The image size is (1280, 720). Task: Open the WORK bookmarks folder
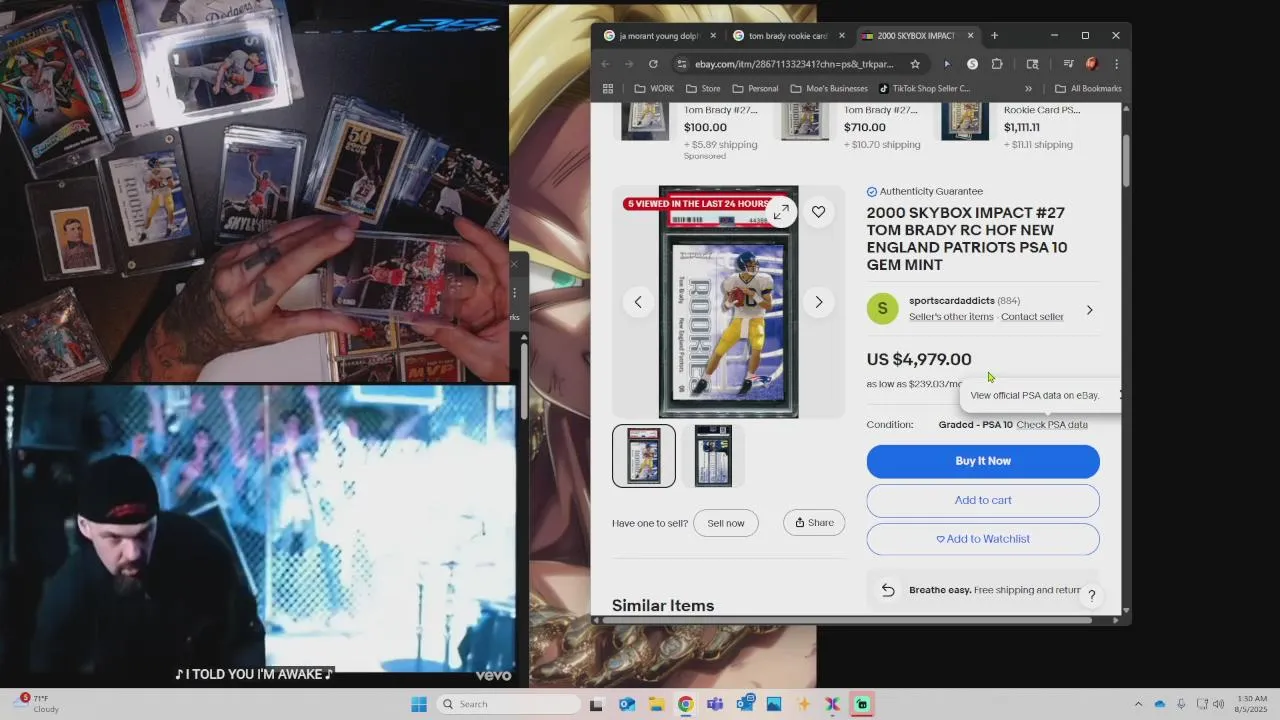coord(653,88)
